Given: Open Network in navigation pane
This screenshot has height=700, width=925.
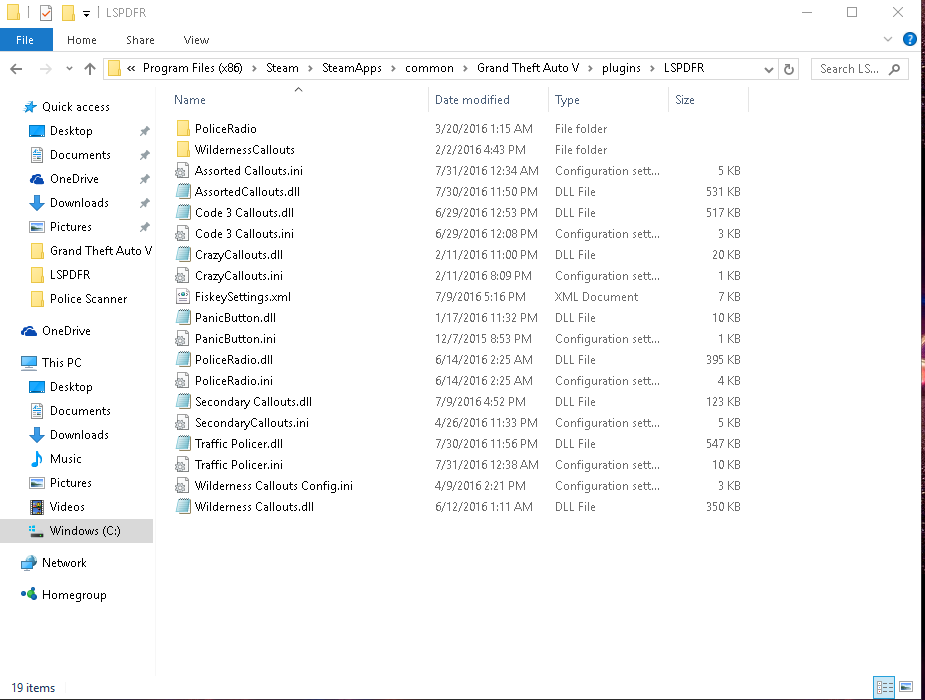Looking at the screenshot, I should coord(64,563).
